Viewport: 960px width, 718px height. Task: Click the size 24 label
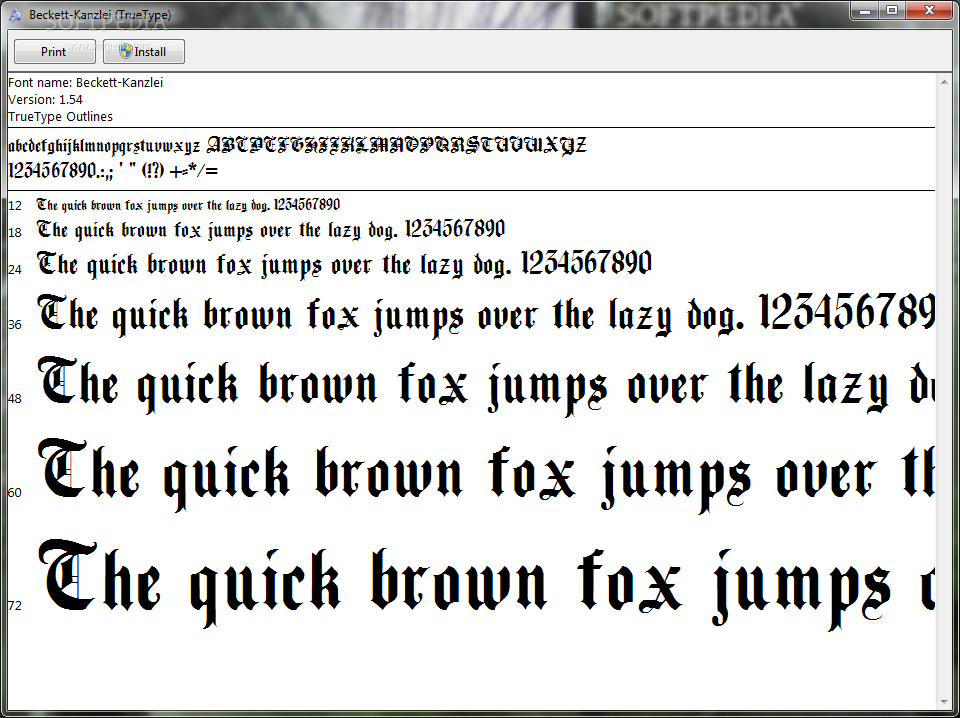click(15, 269)
